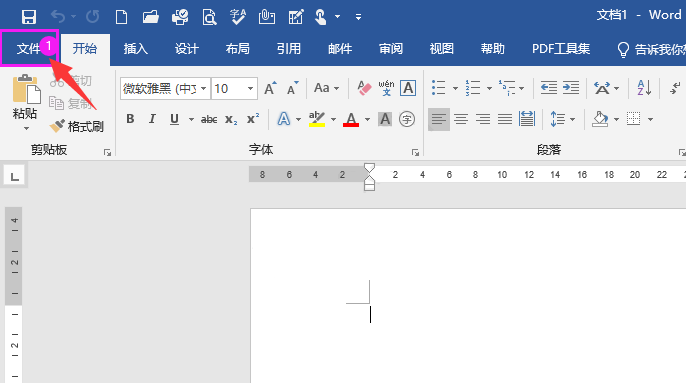Click the 告诉我 Tell Me search box
The image size is (686, 383).
pos(650,49)
